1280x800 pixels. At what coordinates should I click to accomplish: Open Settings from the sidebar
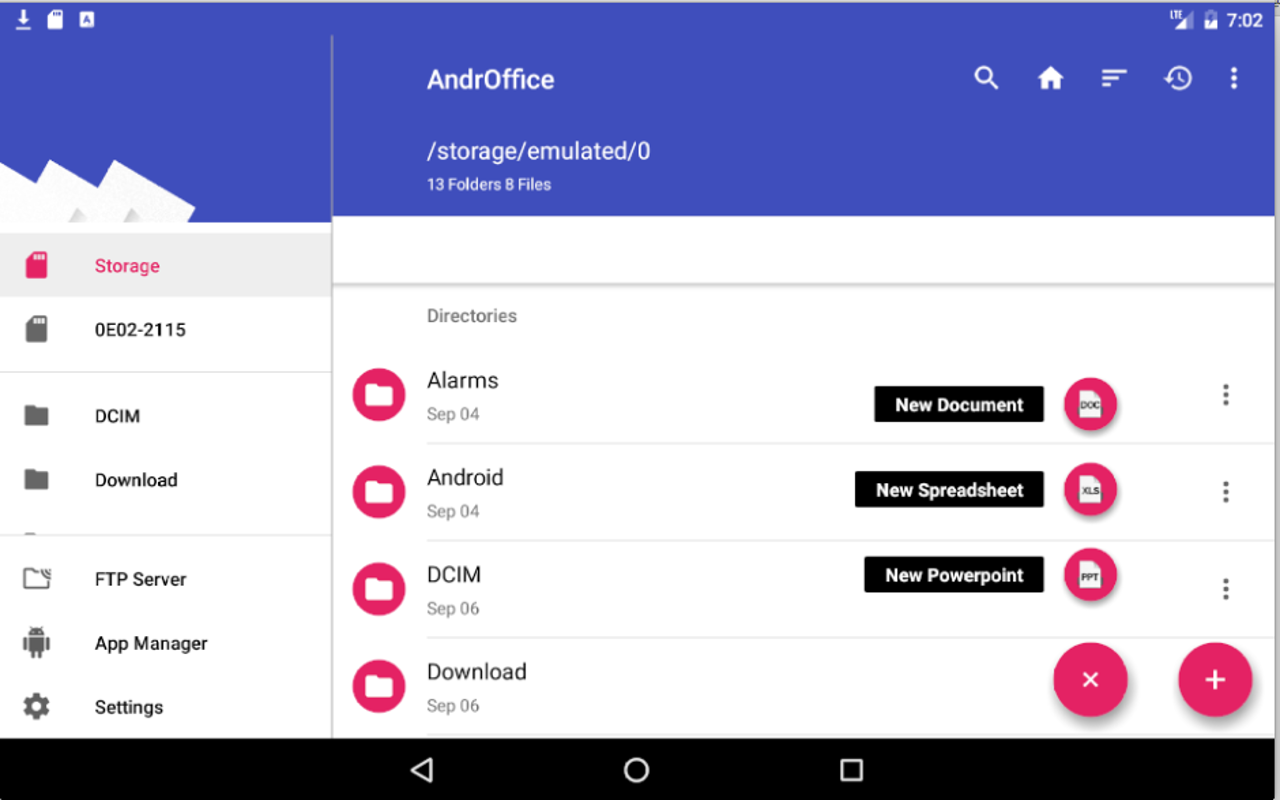[165, 707]
